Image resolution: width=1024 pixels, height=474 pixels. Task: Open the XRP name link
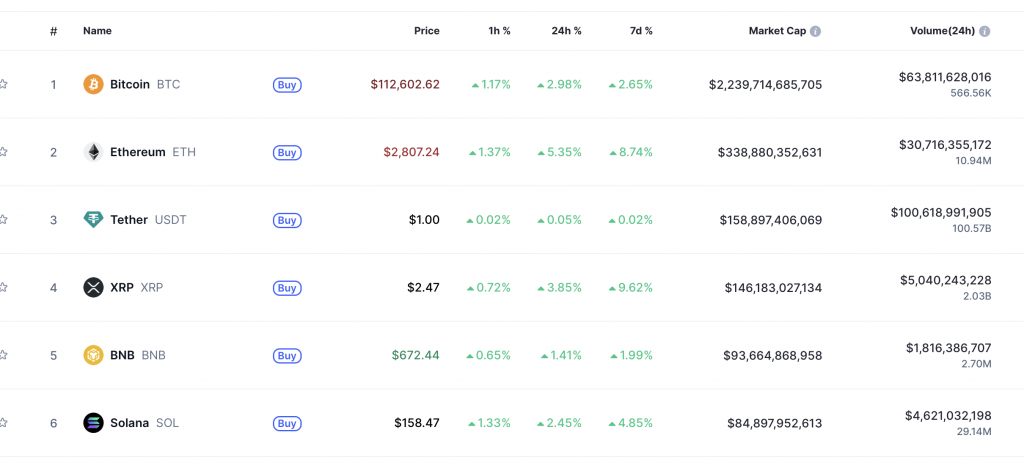[x=121, y=287]
